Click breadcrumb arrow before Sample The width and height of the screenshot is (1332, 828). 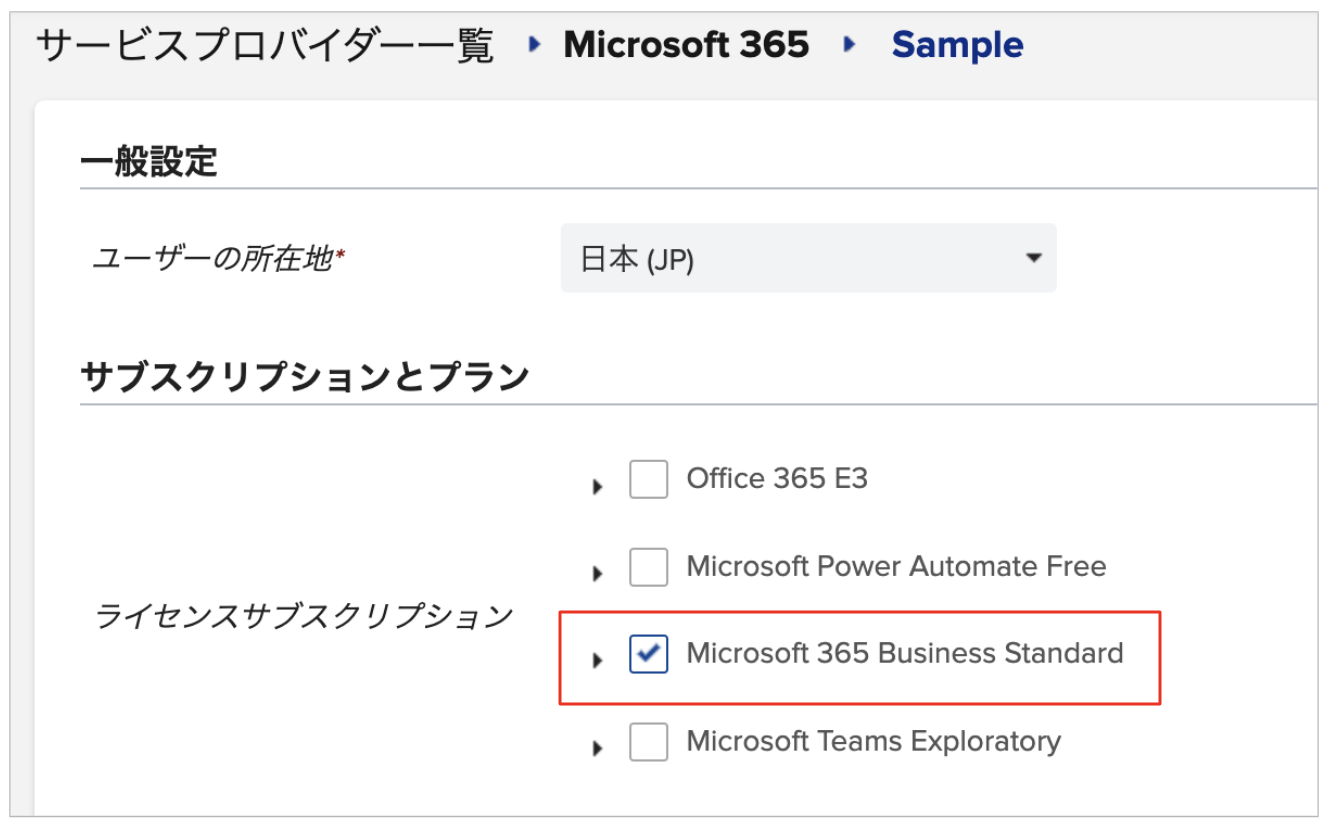pyautogui.click(x=850, y=44)
